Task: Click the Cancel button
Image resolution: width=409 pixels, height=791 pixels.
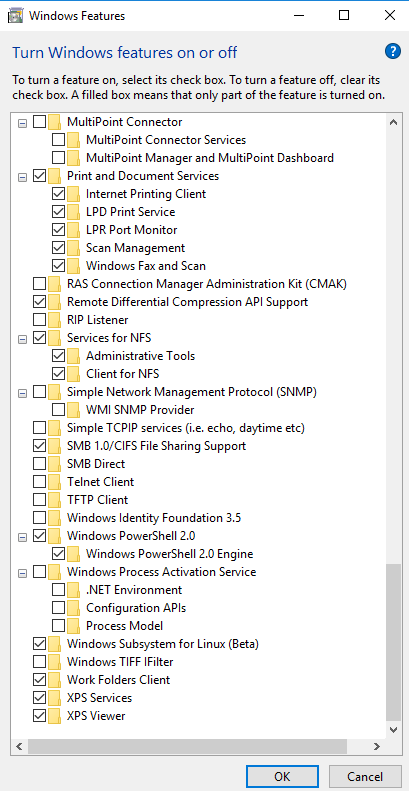Action: point(365,777)
